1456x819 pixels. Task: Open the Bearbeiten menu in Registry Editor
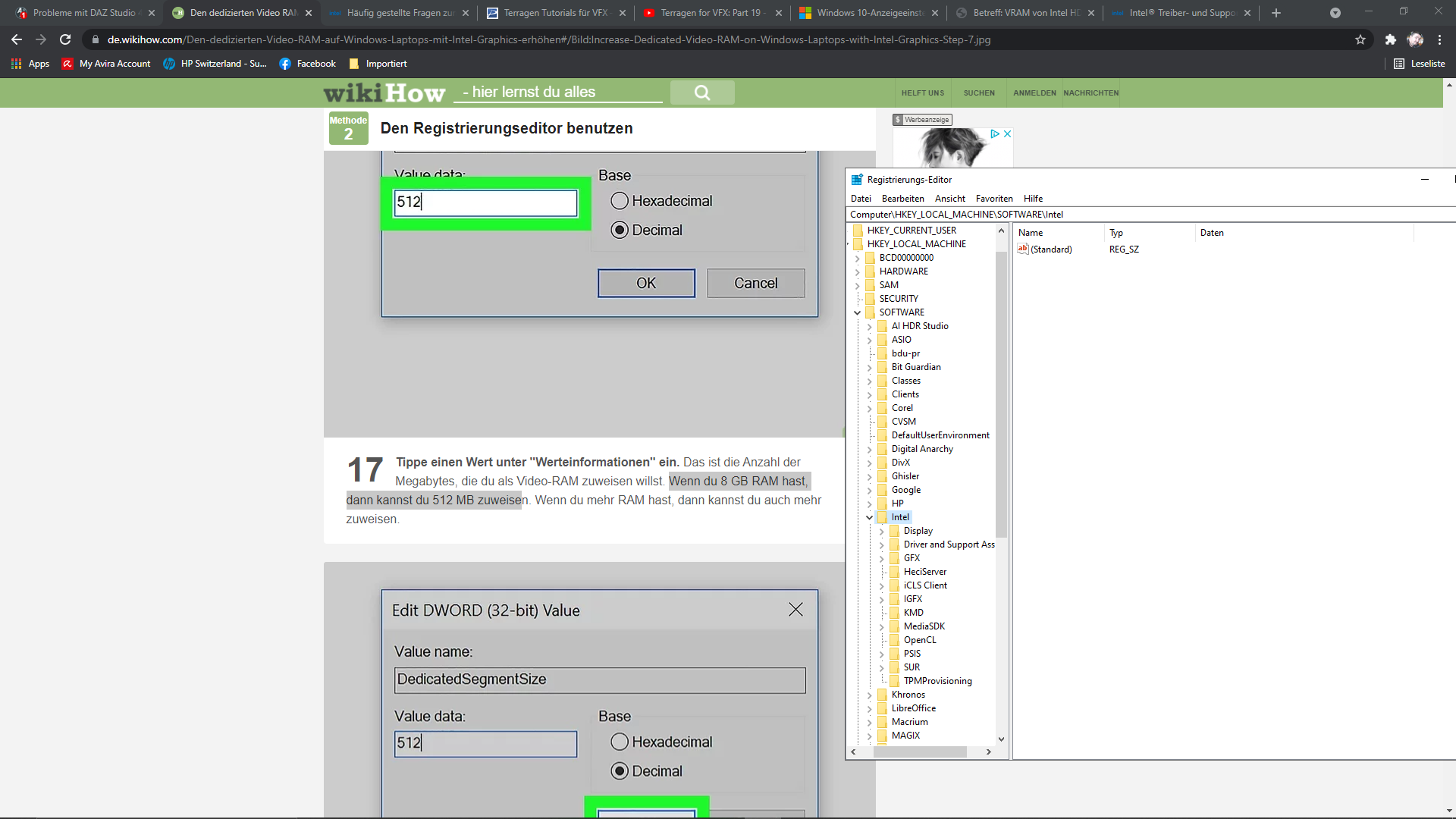click(x=902, y=199)
